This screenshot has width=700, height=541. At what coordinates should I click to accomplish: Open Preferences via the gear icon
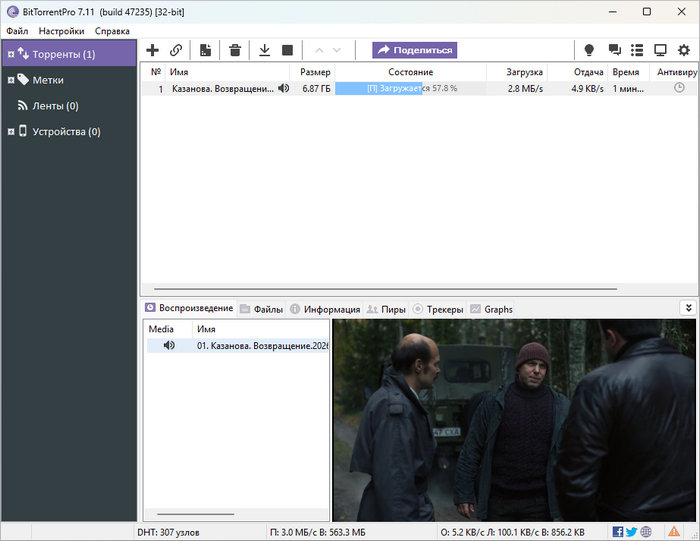[684, 50]
